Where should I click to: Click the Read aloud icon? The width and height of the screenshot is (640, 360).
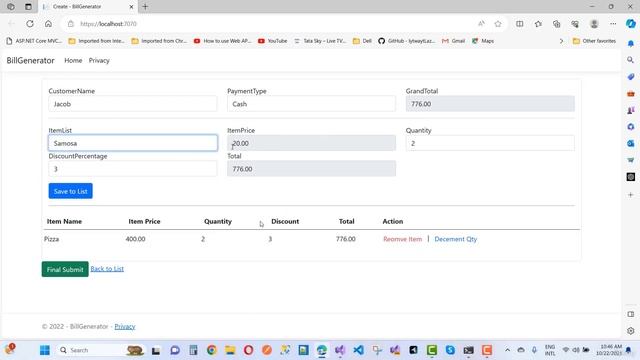click(x=481, y=24)
